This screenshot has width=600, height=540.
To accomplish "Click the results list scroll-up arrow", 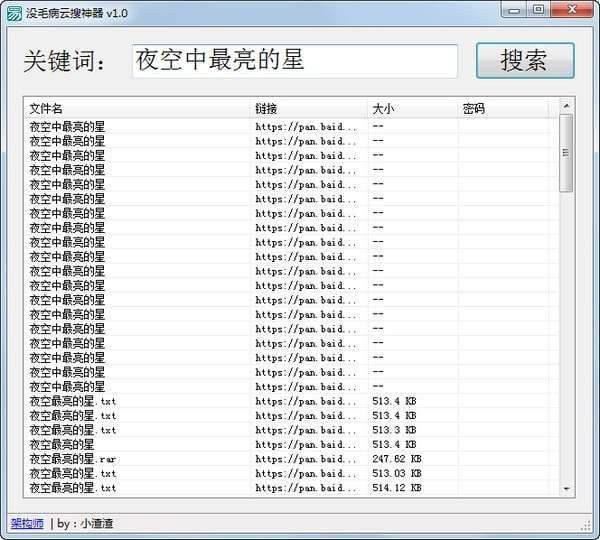I will click(x=566, y=106).
